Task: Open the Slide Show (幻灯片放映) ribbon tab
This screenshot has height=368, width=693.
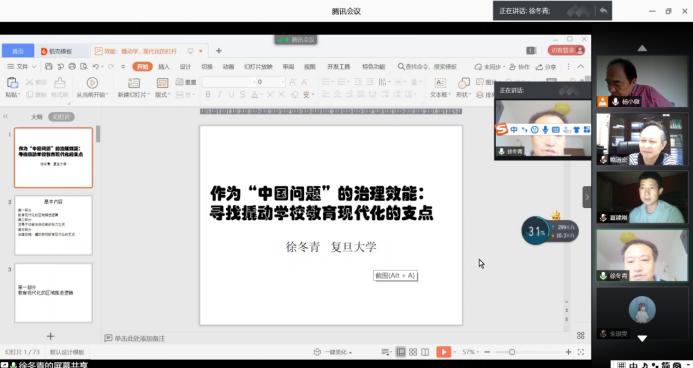Action: coord(258,67)
